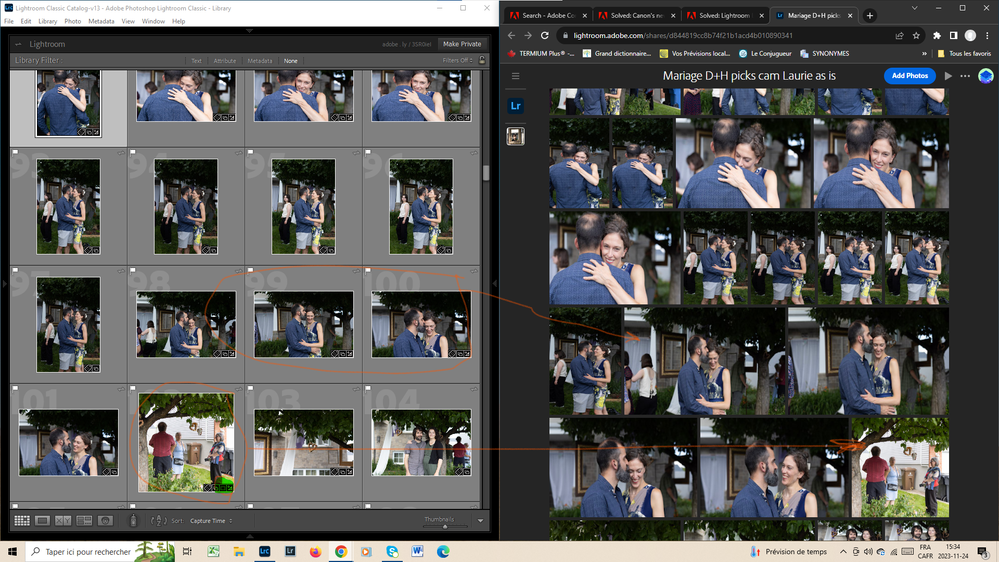Open hamburger menu in Lightroom web

pos(515,76)
